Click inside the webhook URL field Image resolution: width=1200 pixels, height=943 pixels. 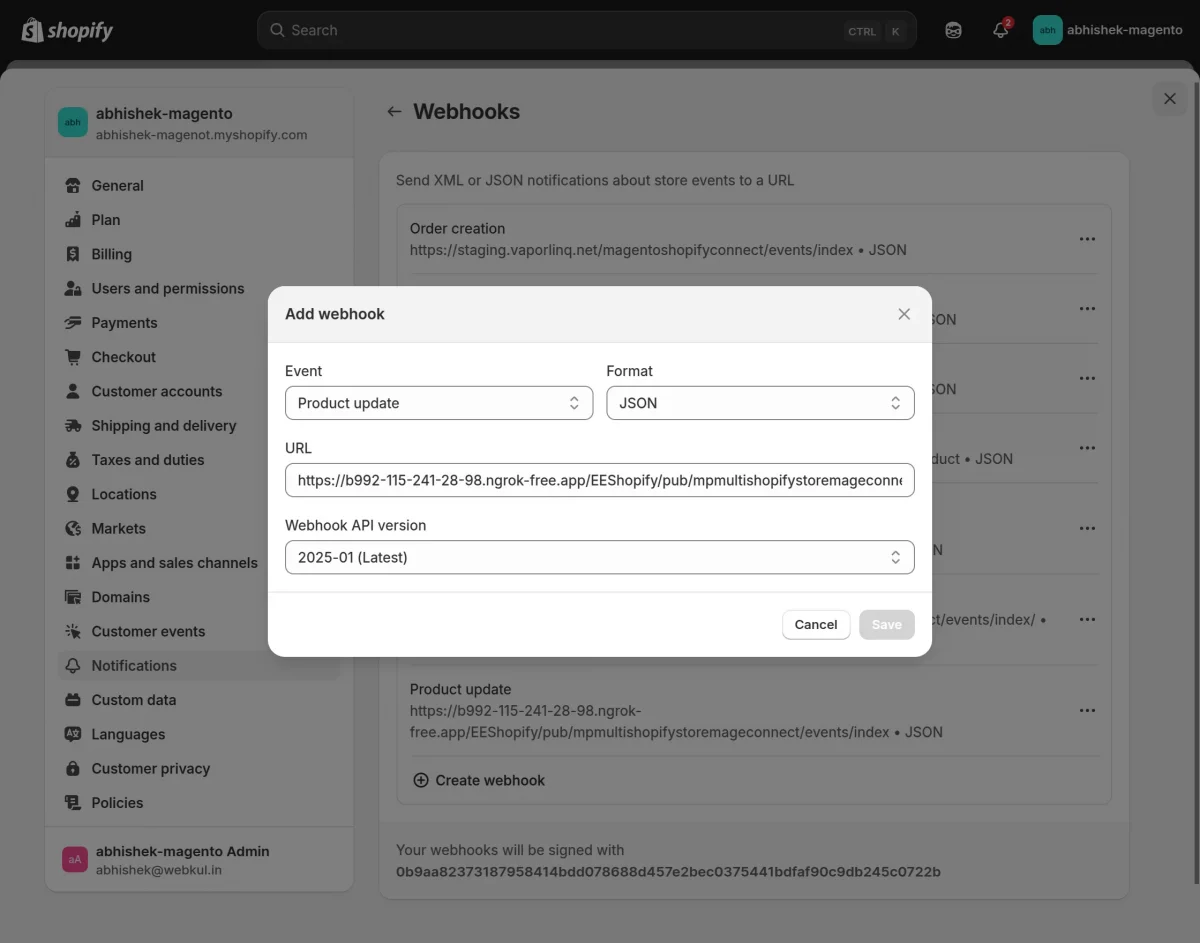(x=599, y=480)
